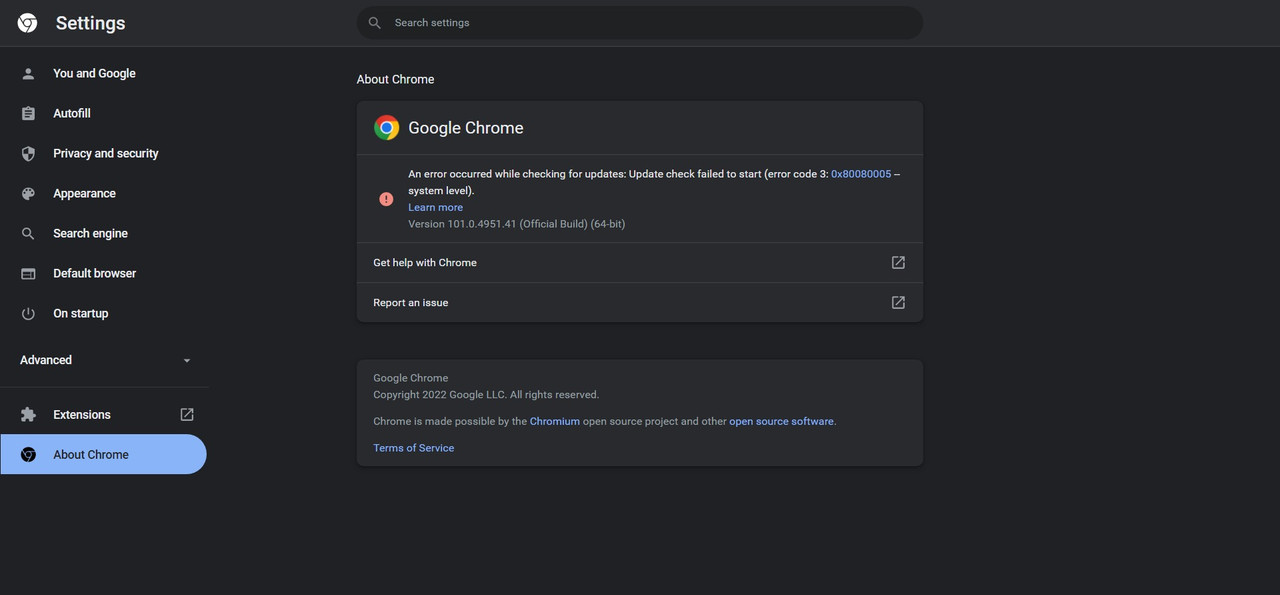The image size is (1280, 595).
Task: Click the Learn more link
Action: click(435, 207)
